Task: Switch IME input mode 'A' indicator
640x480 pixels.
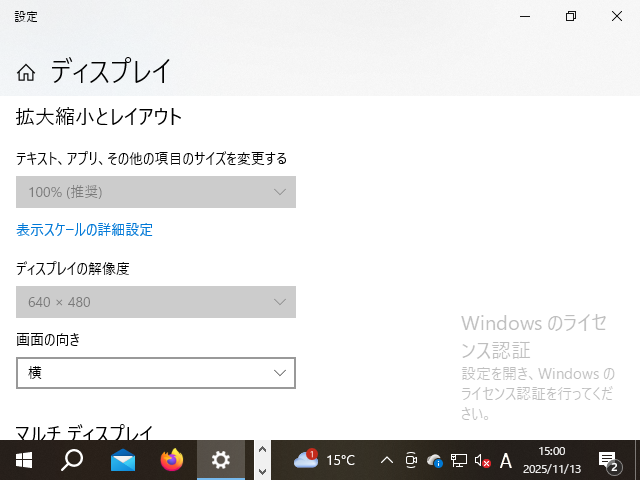Action: [x=506, y=461]
